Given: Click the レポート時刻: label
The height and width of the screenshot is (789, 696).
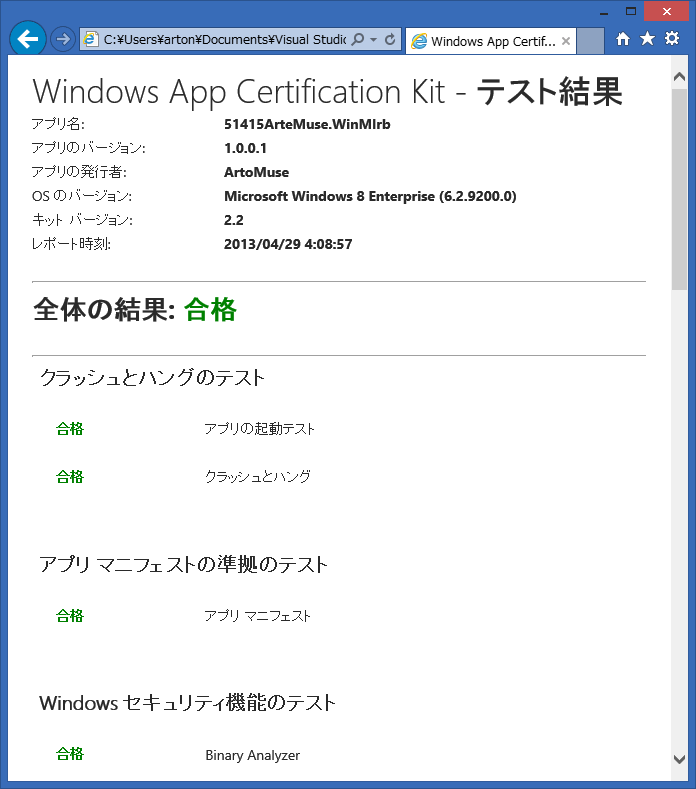Looking at the screenshot, I should coord(71,244).
